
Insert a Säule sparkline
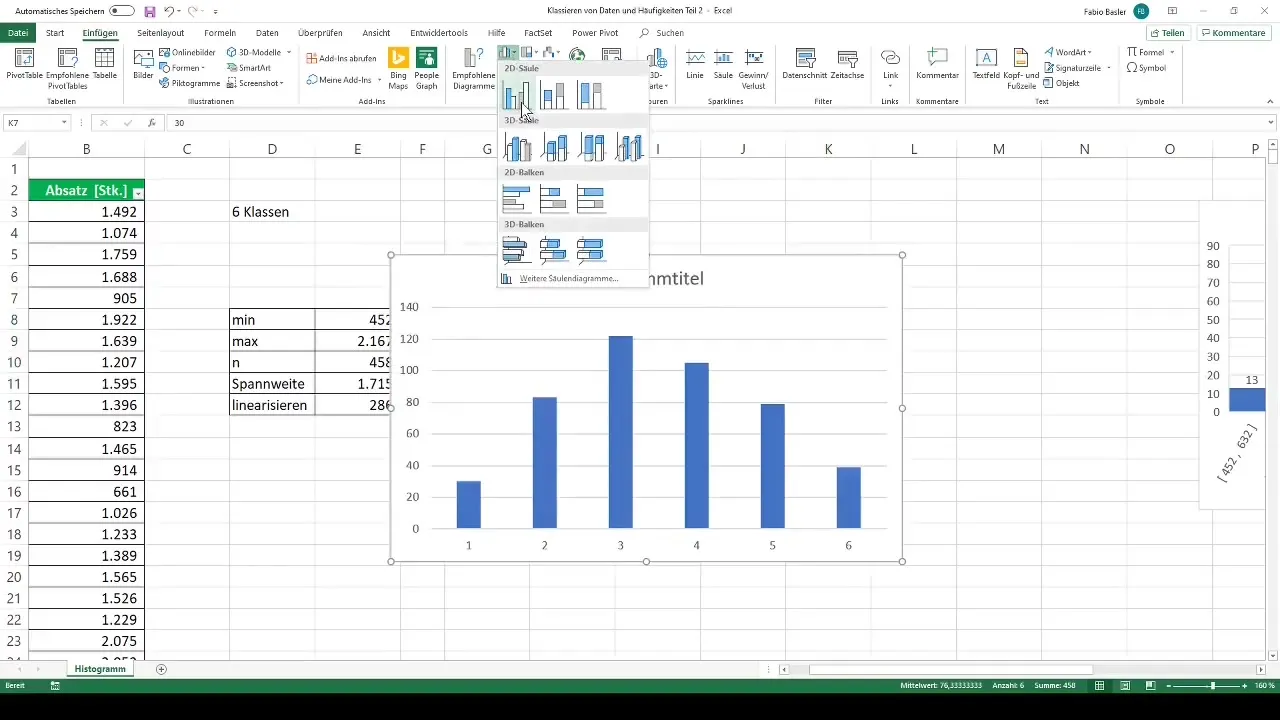[x=722, y=65]
